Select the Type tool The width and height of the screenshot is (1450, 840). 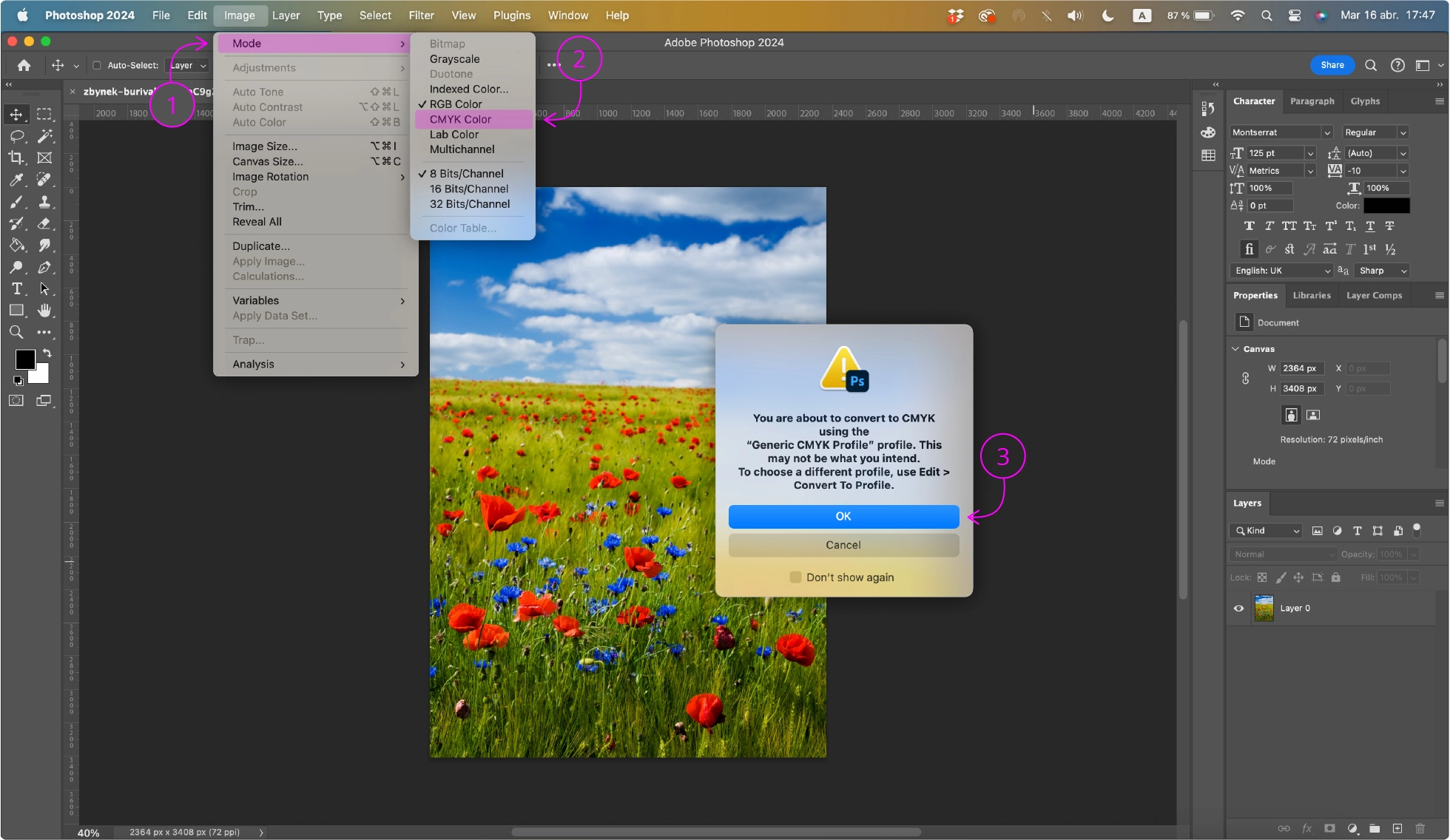[16, 288]
